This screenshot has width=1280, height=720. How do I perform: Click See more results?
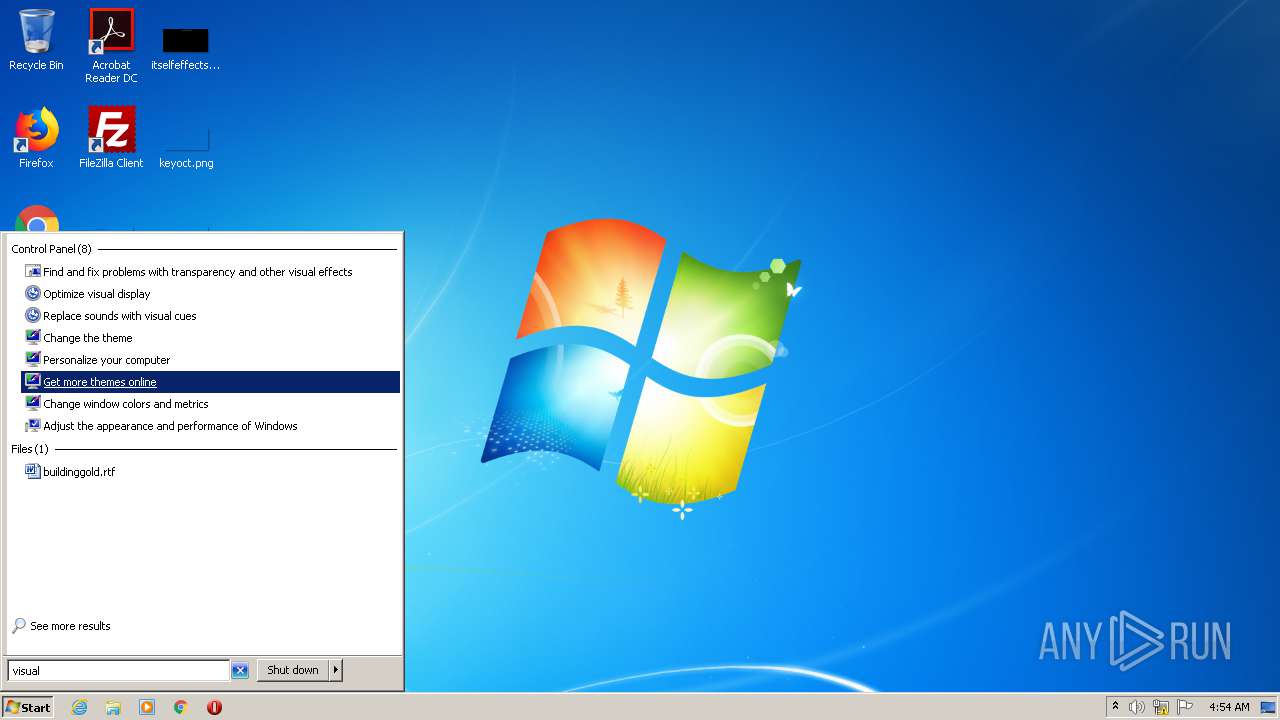[x=70, y=626]
